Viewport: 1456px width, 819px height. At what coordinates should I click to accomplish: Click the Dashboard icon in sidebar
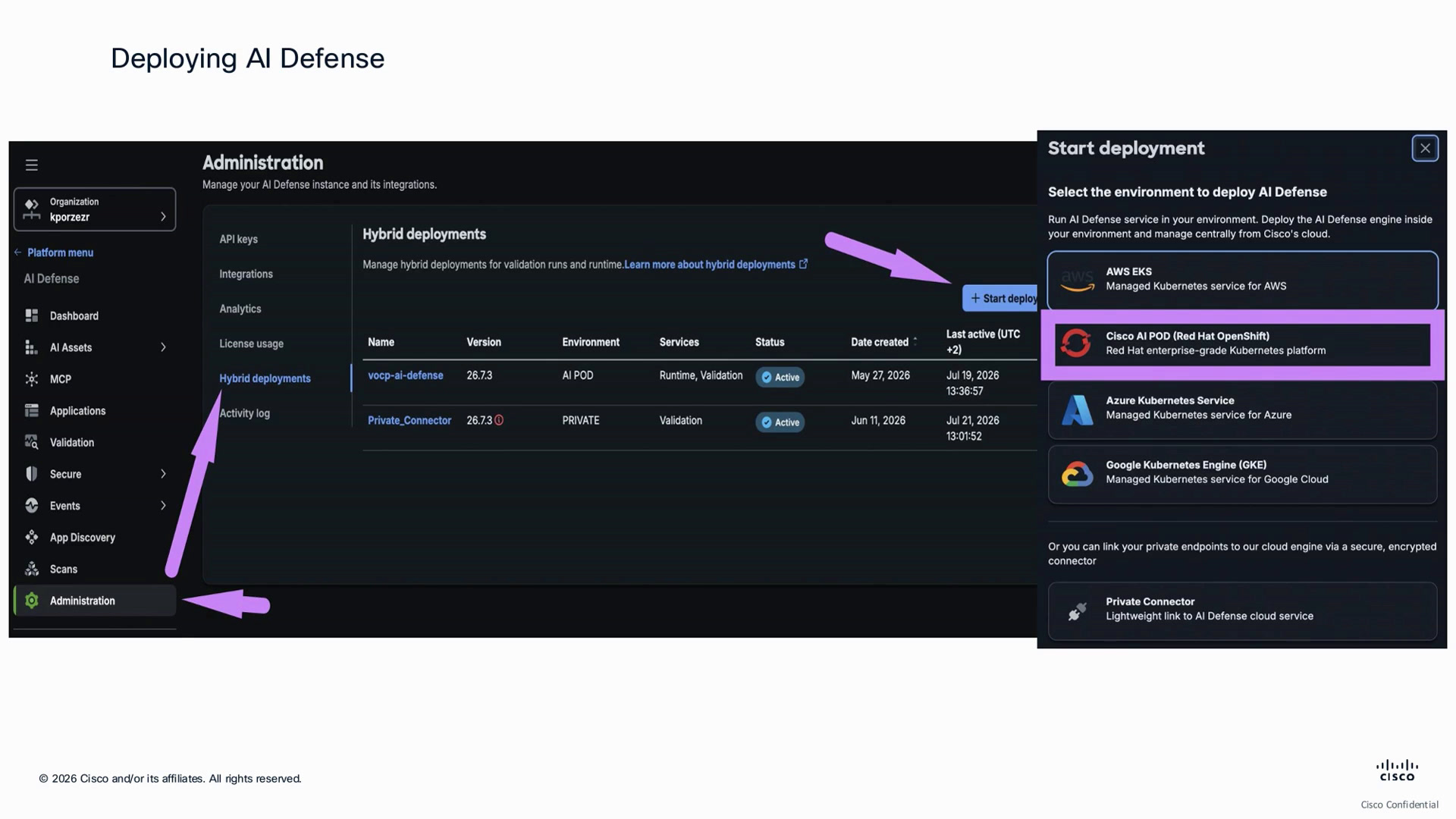click(x=31, y=315)
